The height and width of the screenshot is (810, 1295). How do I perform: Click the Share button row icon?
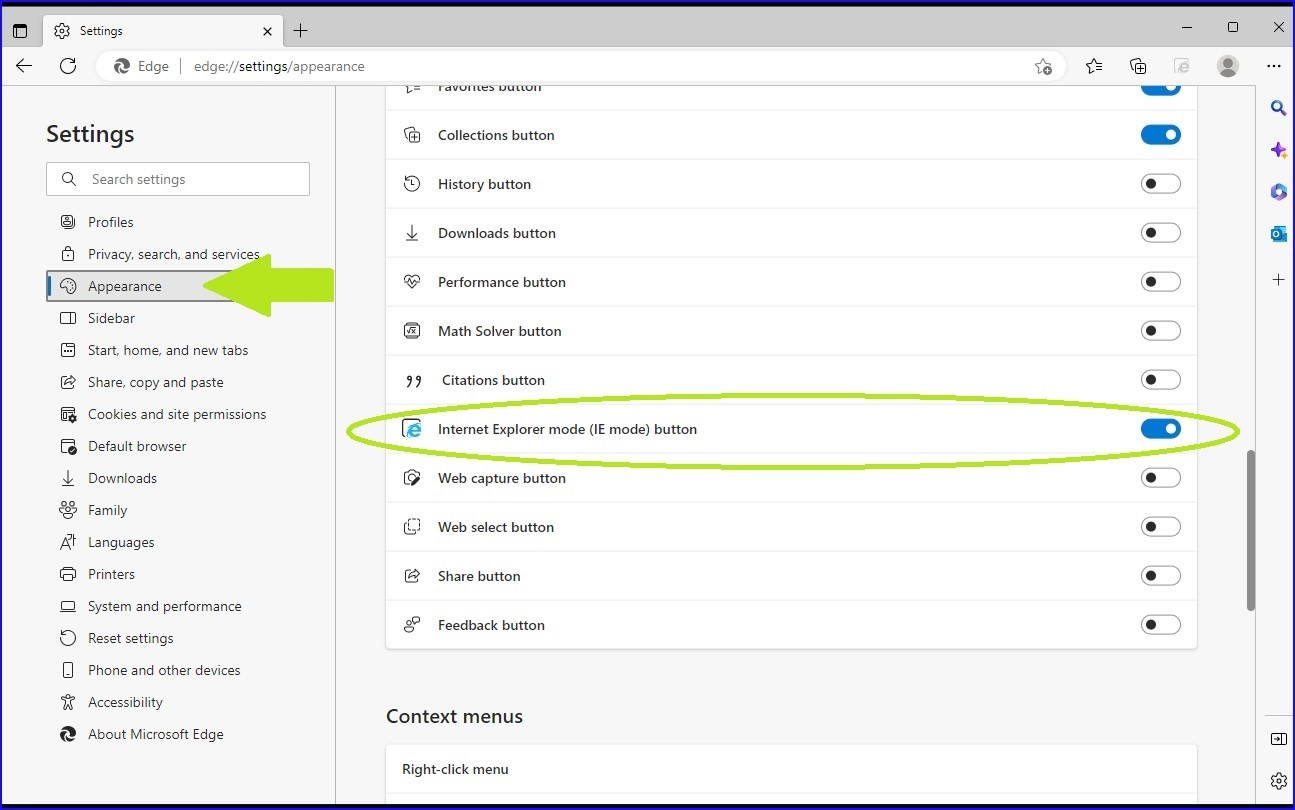pos(412,576)
